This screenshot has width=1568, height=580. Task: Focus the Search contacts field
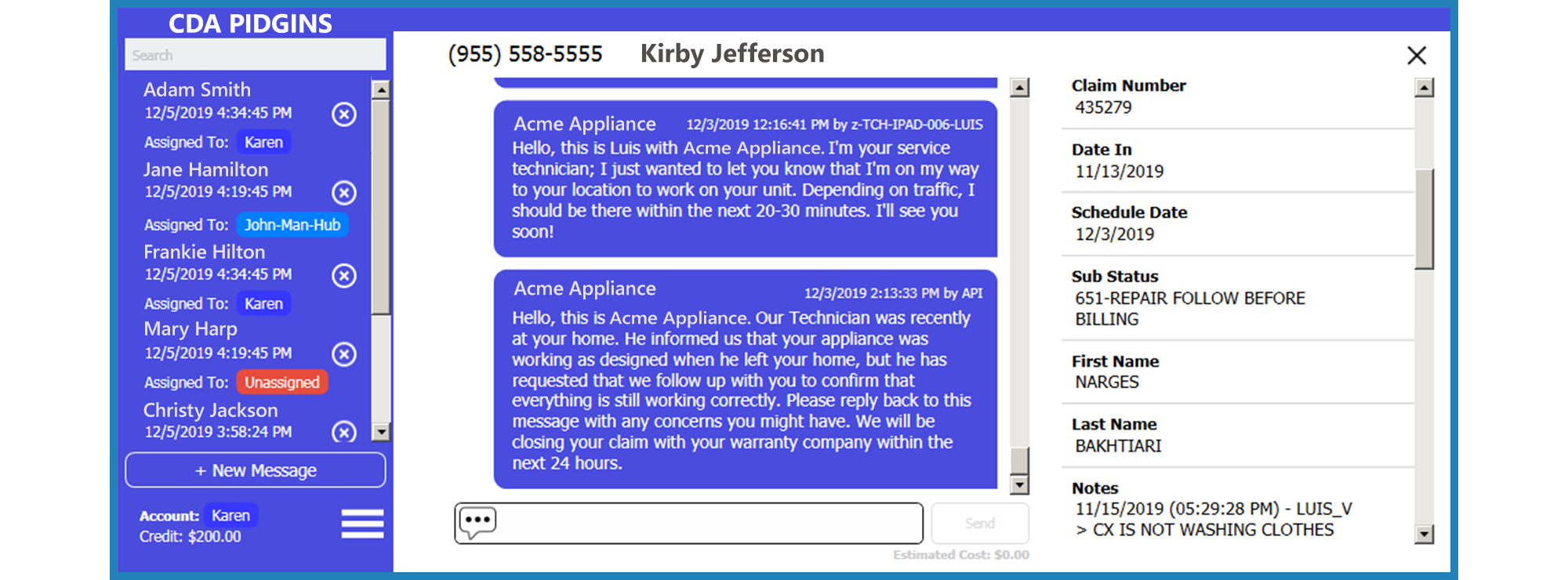(x=256, y=55)
